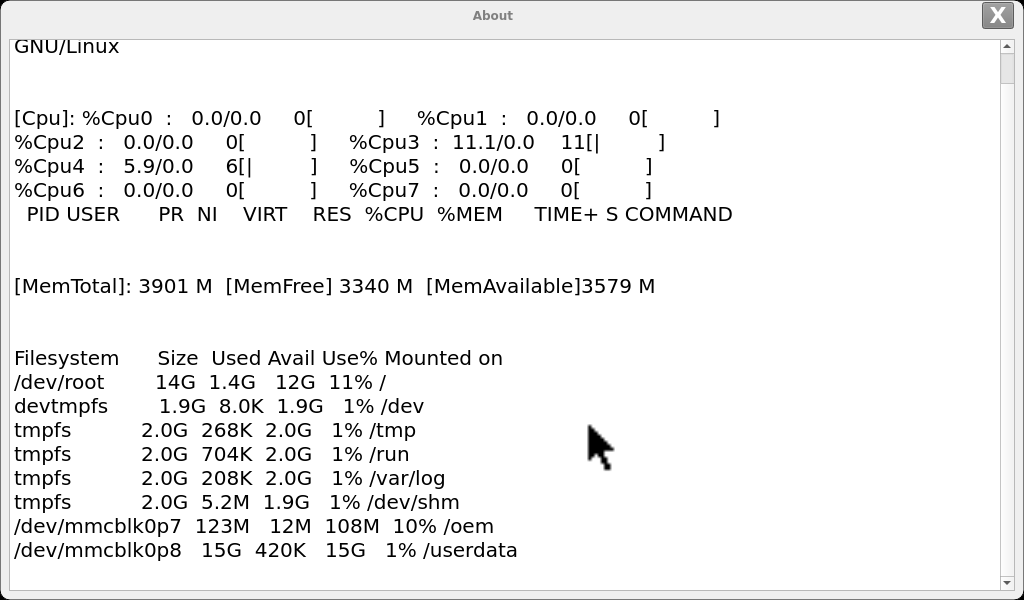Click the /dev/mmcblk0p7 oem row
The width and height of the screenshot is (1024, 600).
[x=254, y=526]
